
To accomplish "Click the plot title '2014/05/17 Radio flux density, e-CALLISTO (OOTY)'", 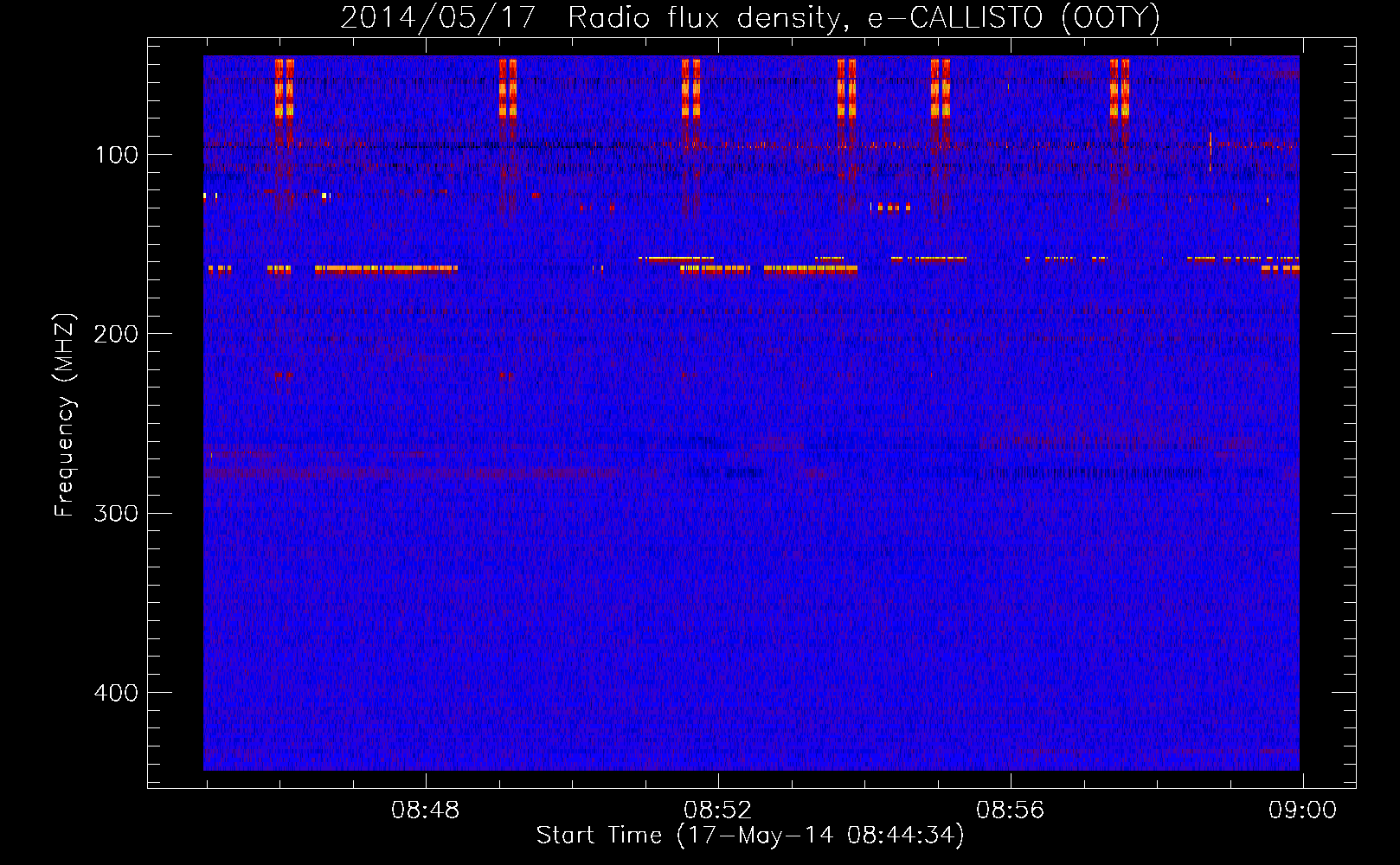I will coord(750,17).
